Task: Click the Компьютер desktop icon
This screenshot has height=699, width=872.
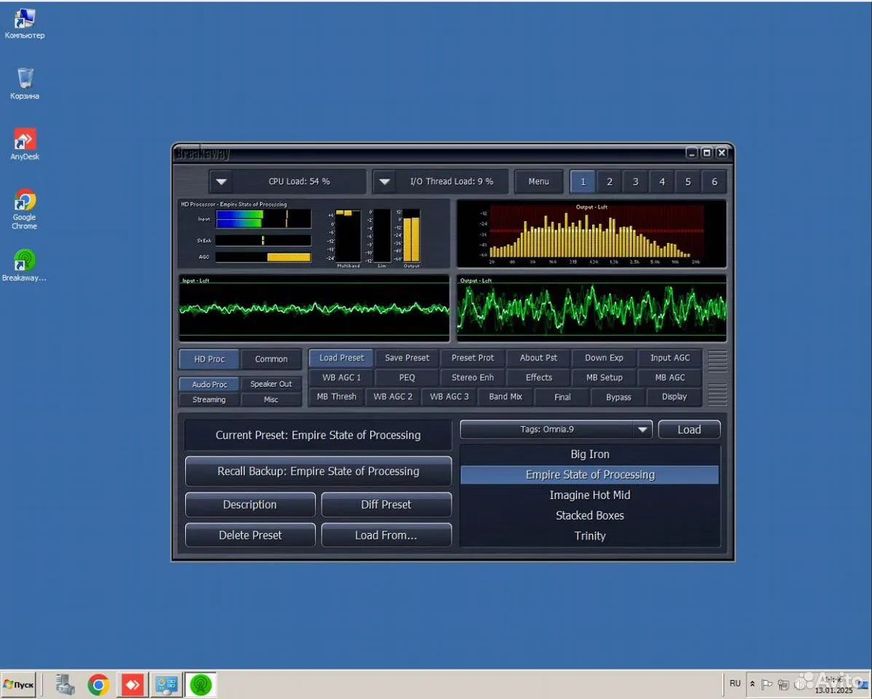Action: (x=24, y=20)
